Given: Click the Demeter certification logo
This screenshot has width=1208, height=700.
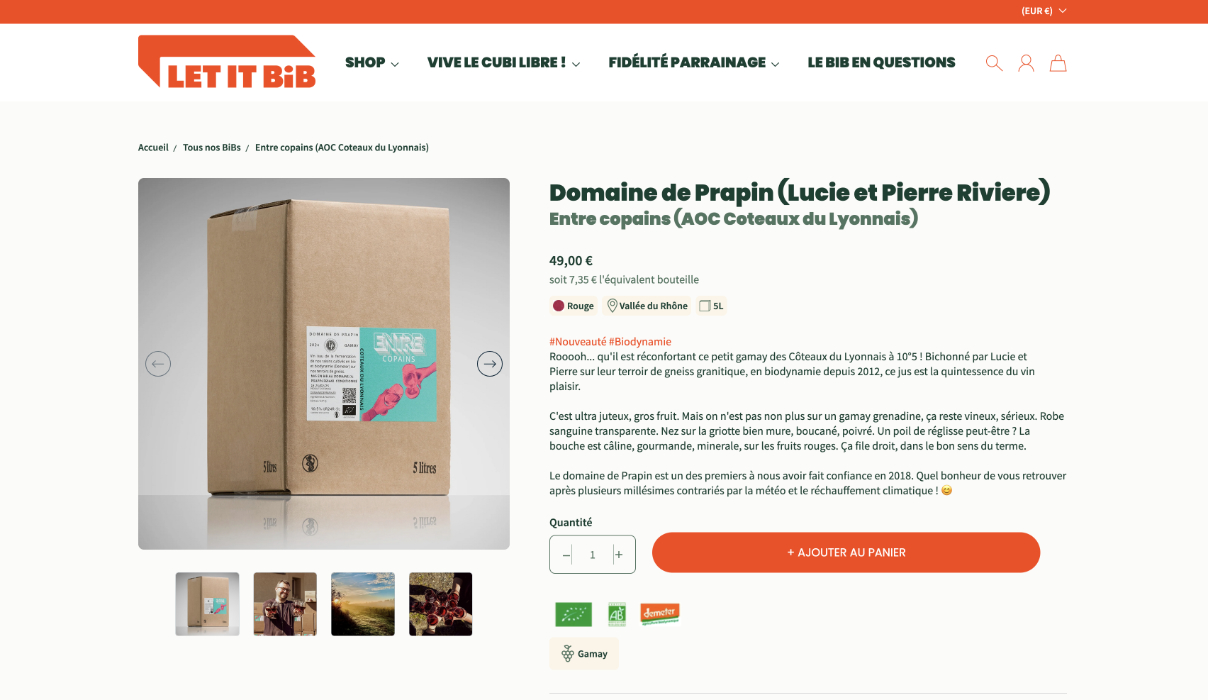Looking at the screenshot, I should tap(660, 614).
